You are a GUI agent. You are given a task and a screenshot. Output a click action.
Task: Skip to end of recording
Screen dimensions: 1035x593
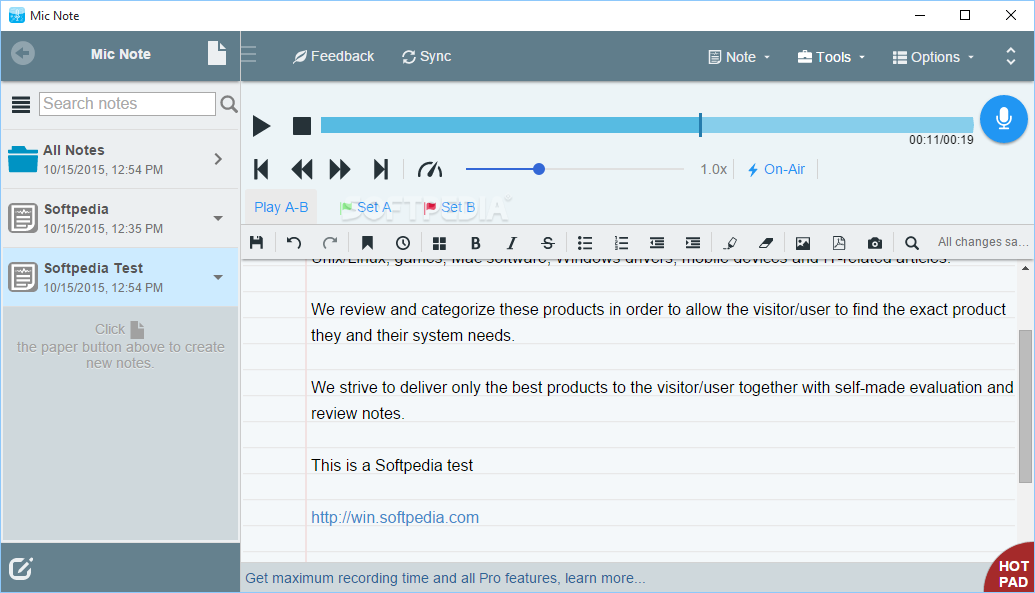pos(381,170)
